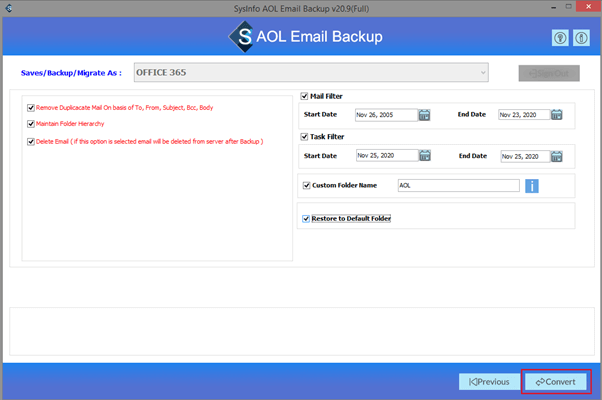The image size is (602, 400).
Task: Go back with the Previous button
Action: point(489,382)
